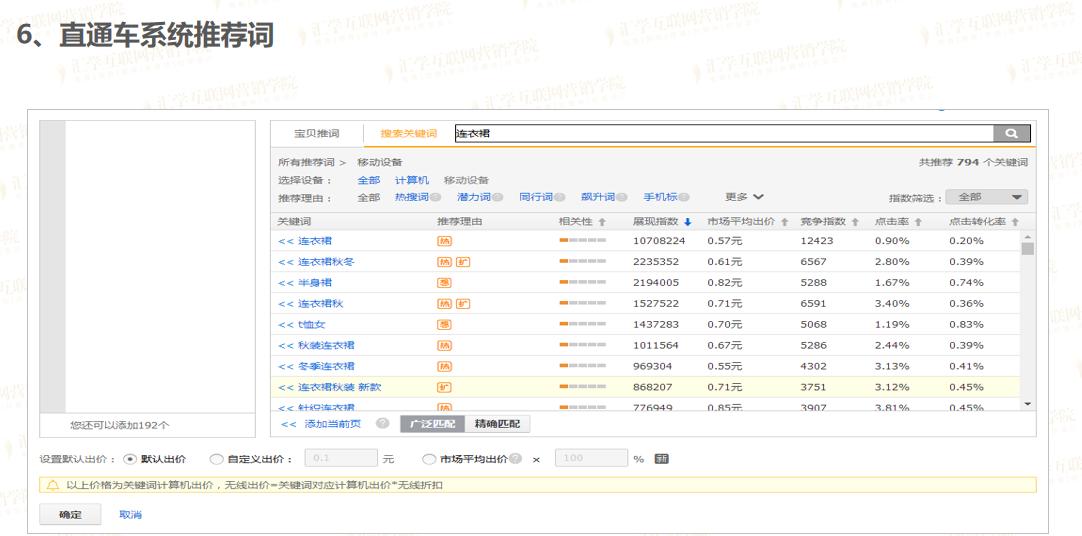The image size is (1082, 536).
Task: Select the 默认出价 radio button
Action: click(129, 459)
